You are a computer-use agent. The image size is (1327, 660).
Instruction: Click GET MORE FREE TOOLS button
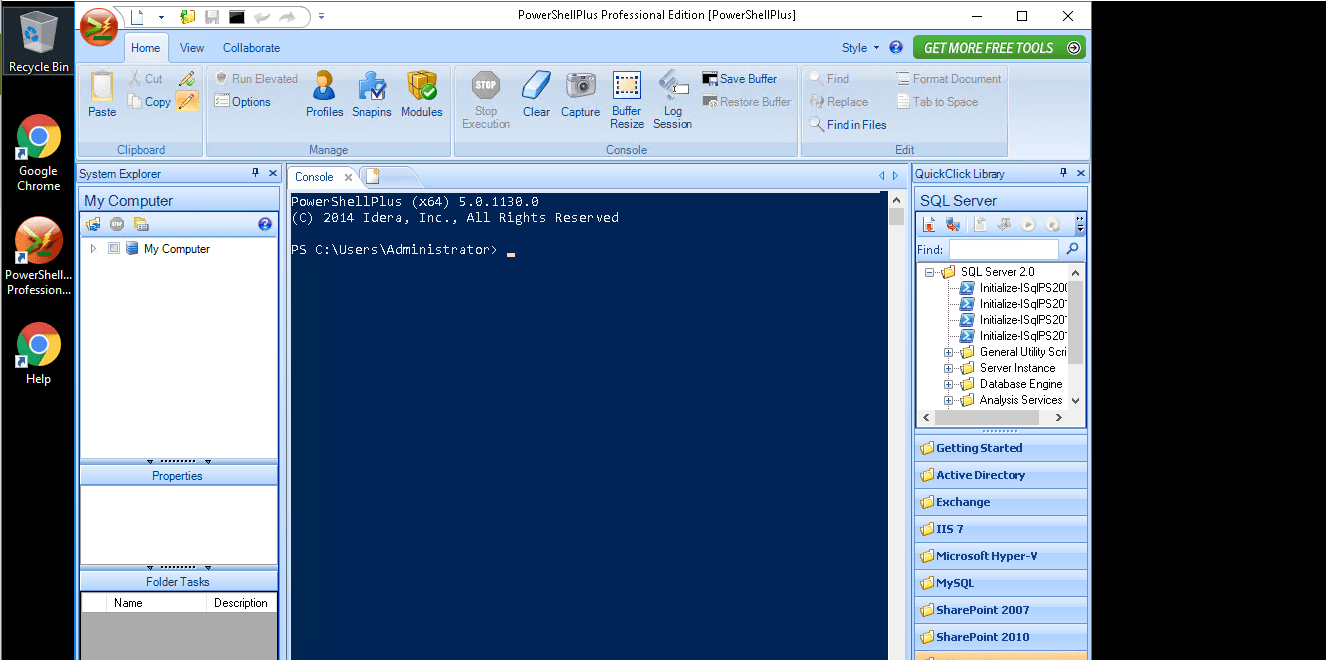(998, 48)
